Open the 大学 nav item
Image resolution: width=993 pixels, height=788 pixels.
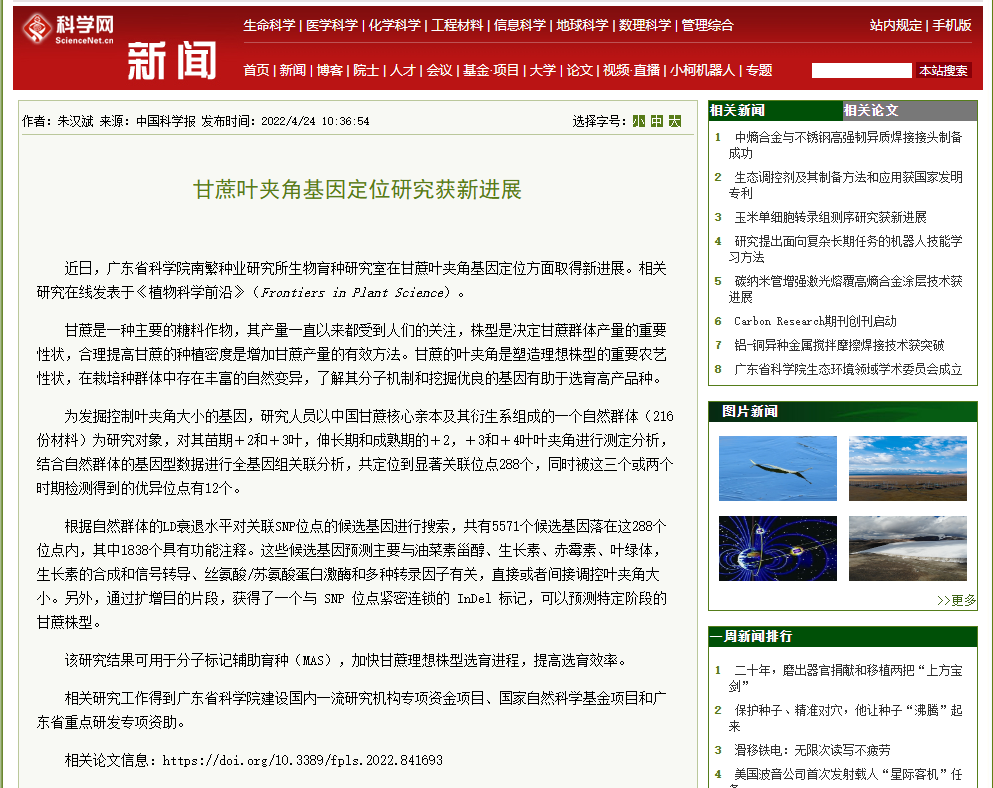click(x=543, y=70)
